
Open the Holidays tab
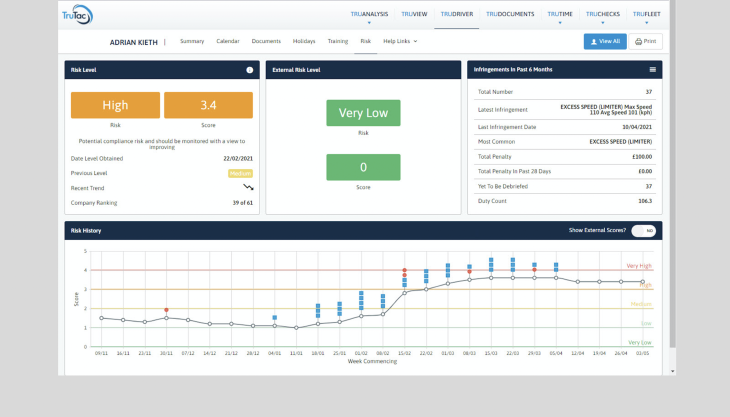click(304, 41)
